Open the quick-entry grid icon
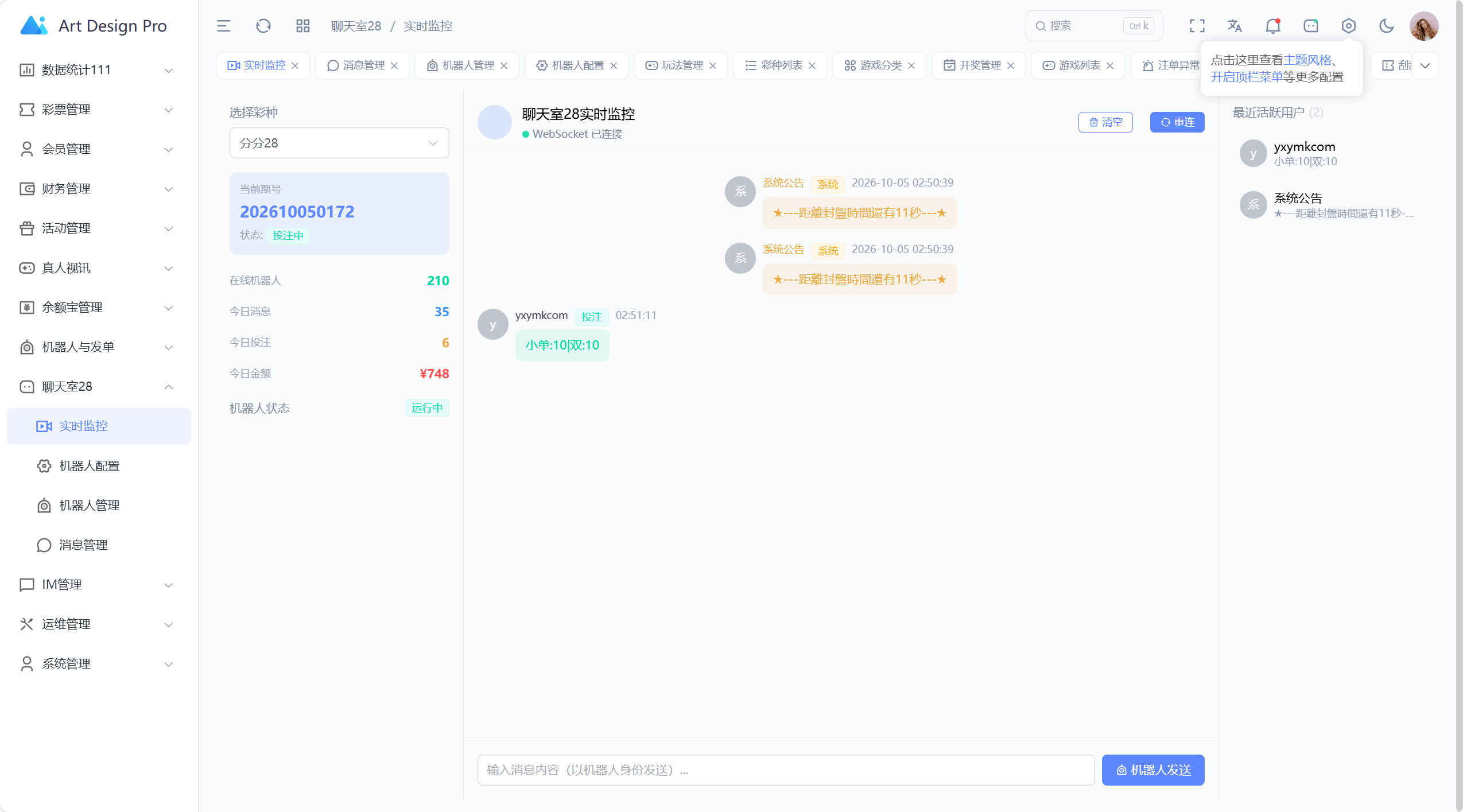 tap(302, 26)
